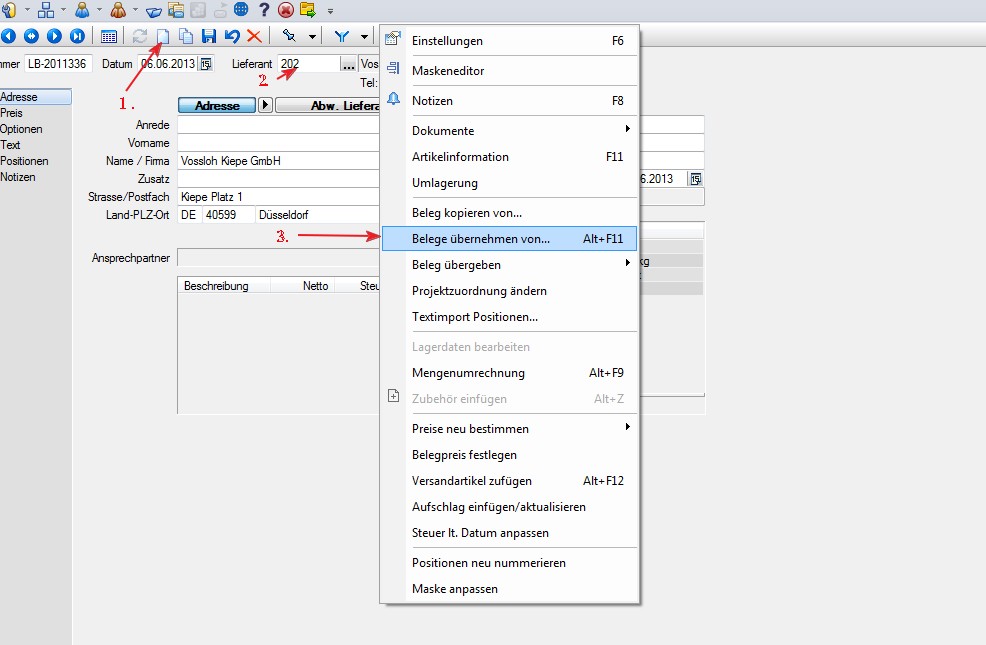
Task: Click the copy document icon
Action: click(186, 36)
